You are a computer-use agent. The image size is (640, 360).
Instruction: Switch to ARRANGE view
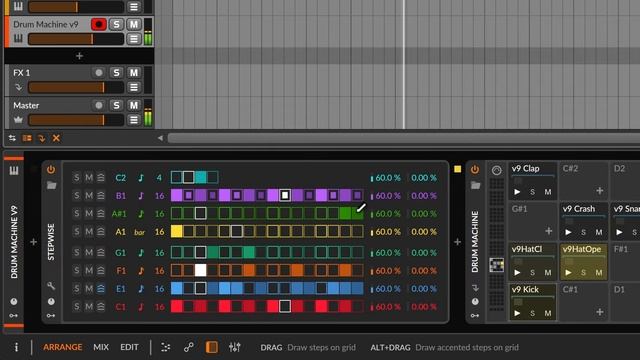(62, 347)
